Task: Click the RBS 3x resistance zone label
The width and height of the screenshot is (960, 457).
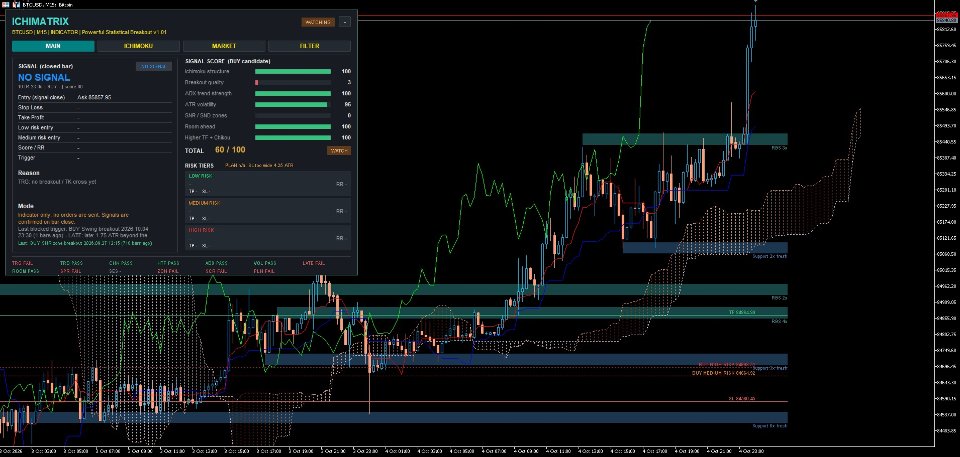Action: pos(779,148)
